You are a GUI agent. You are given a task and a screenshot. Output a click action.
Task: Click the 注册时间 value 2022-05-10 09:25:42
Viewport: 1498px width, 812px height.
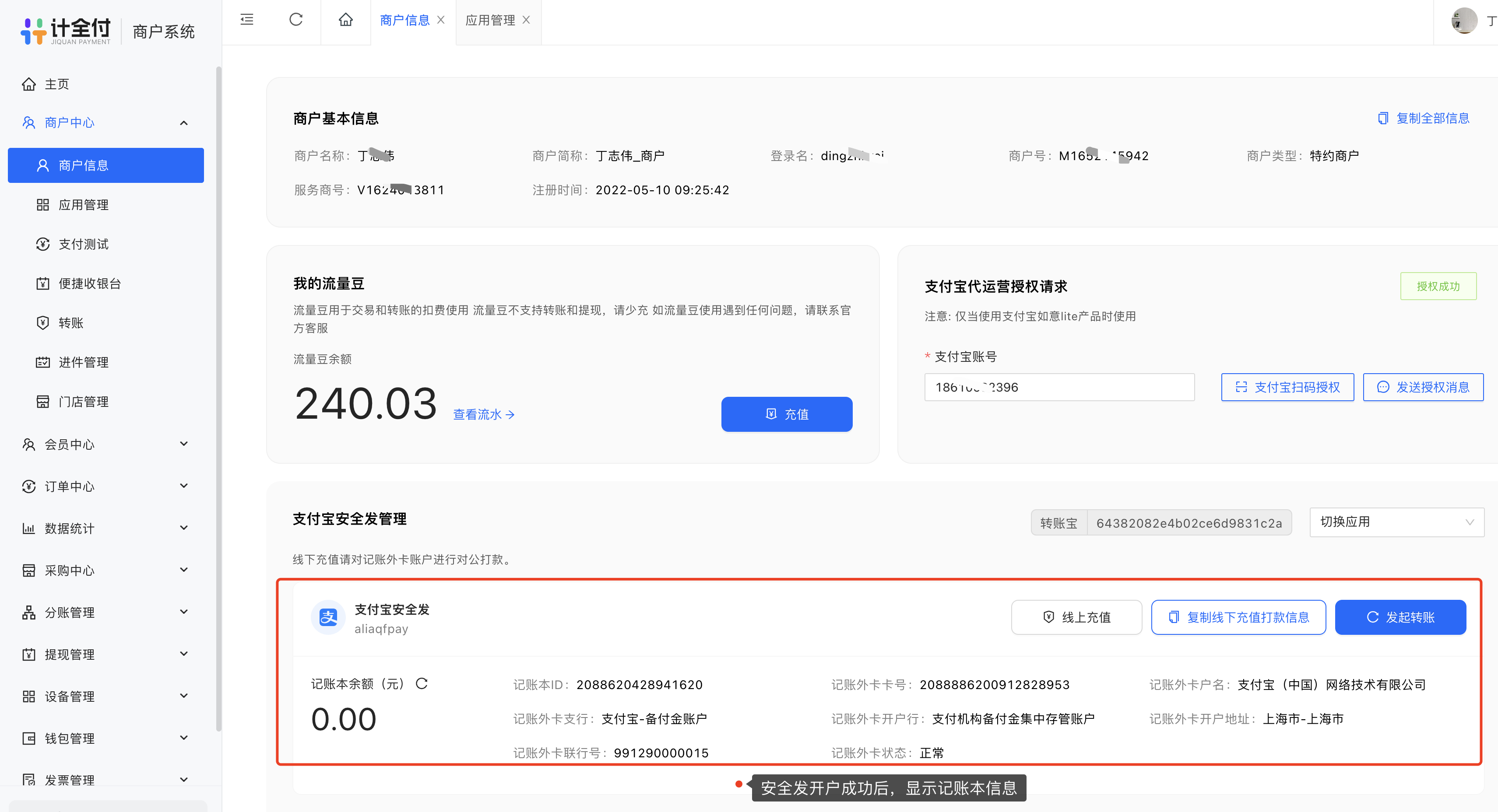(x=662, y=190)
